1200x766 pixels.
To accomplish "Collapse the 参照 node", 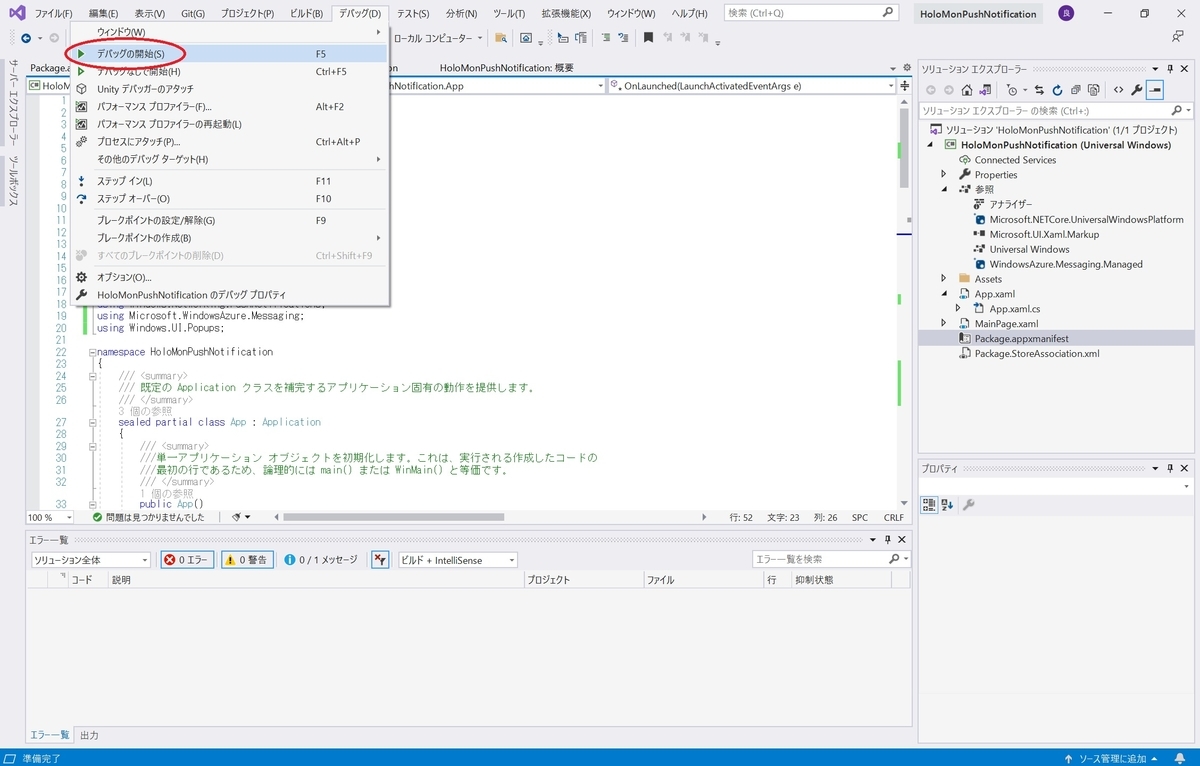I will (943, 189).
